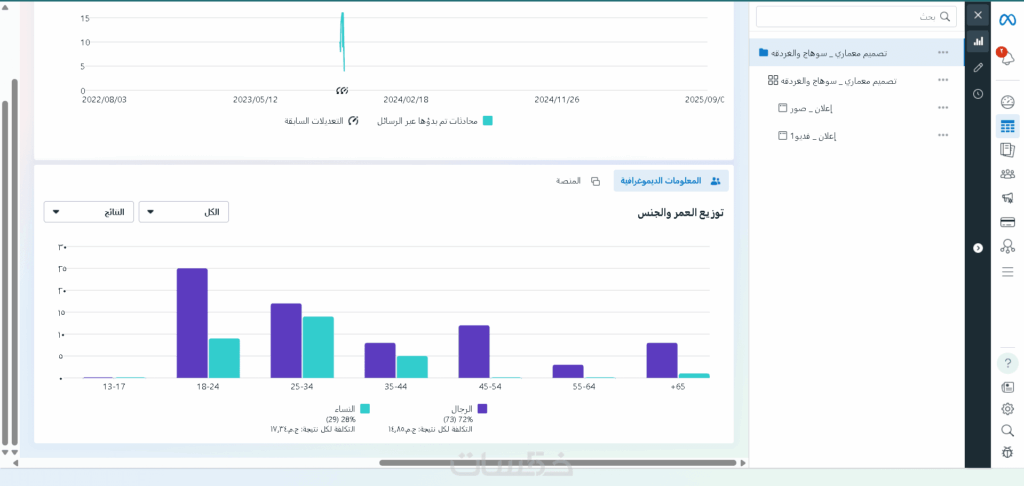This screenshot has width=1024, height=486.
Task: Open the النتائج dropdown
Action: click(x=89, y=212)
